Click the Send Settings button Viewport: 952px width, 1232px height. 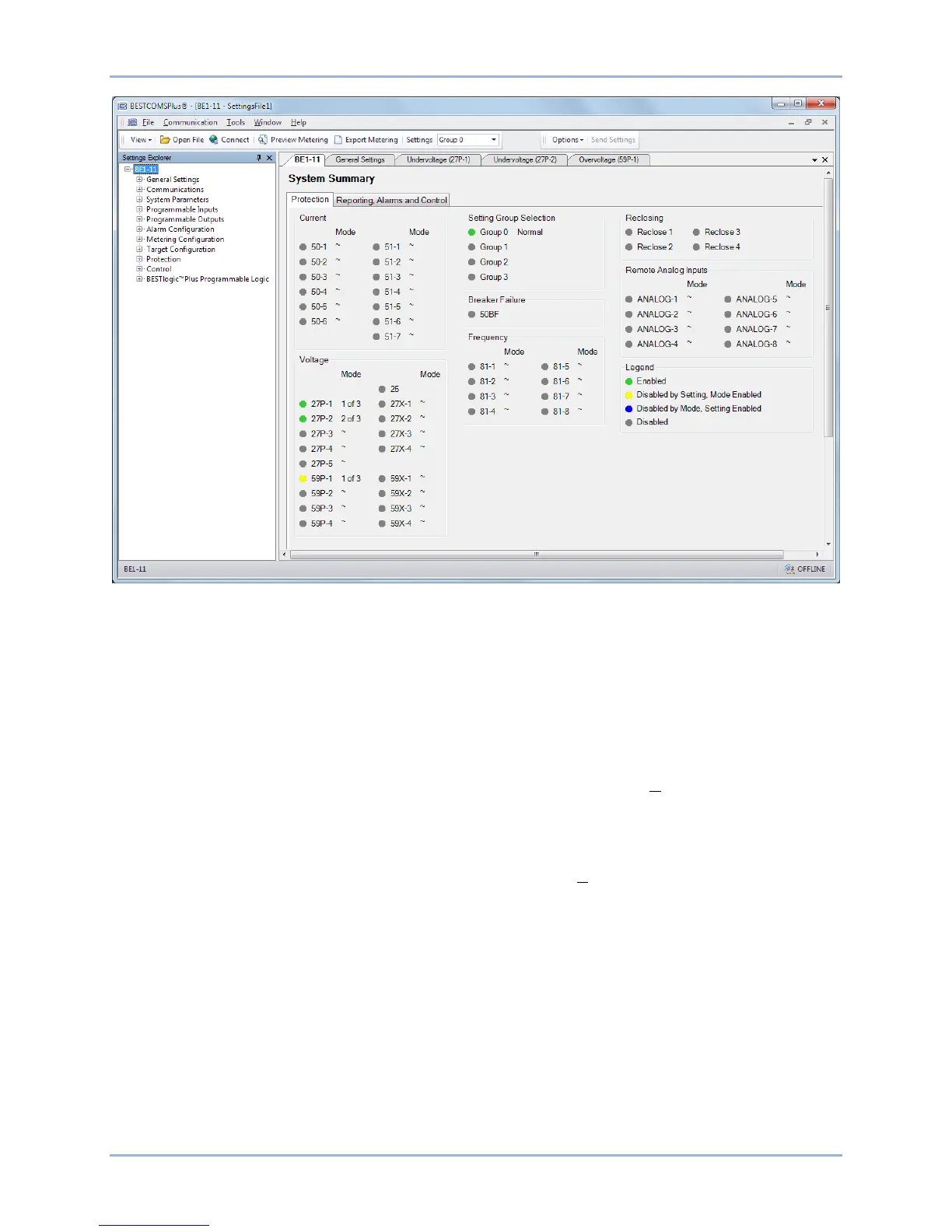tap(613, 140)
